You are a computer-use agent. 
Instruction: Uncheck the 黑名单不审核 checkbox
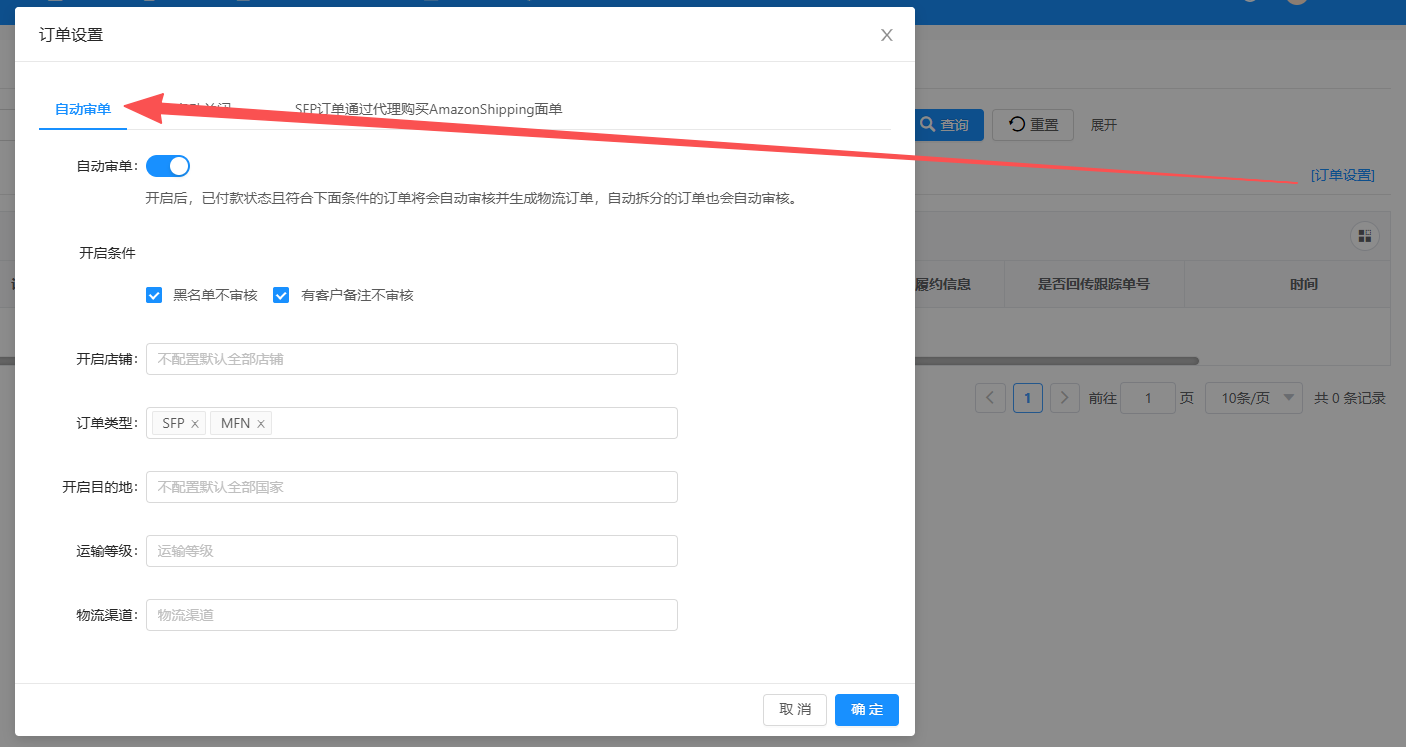(154, 295)
